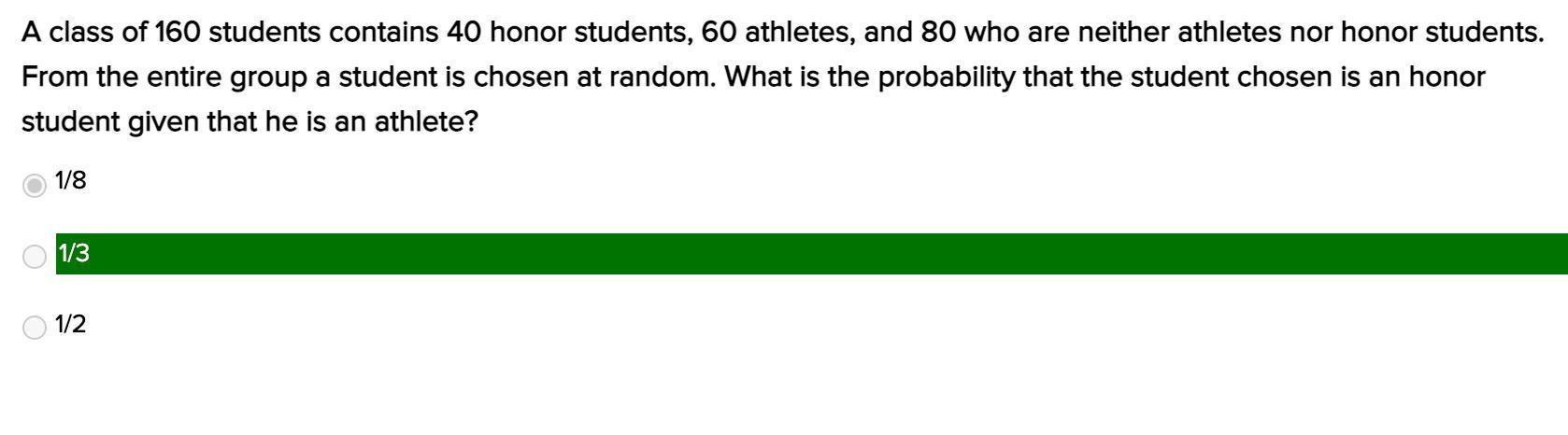The height and width of the screenshot is (435, 1568).
Task: Click the number 80 in the question
Action: tap(939, 33)
